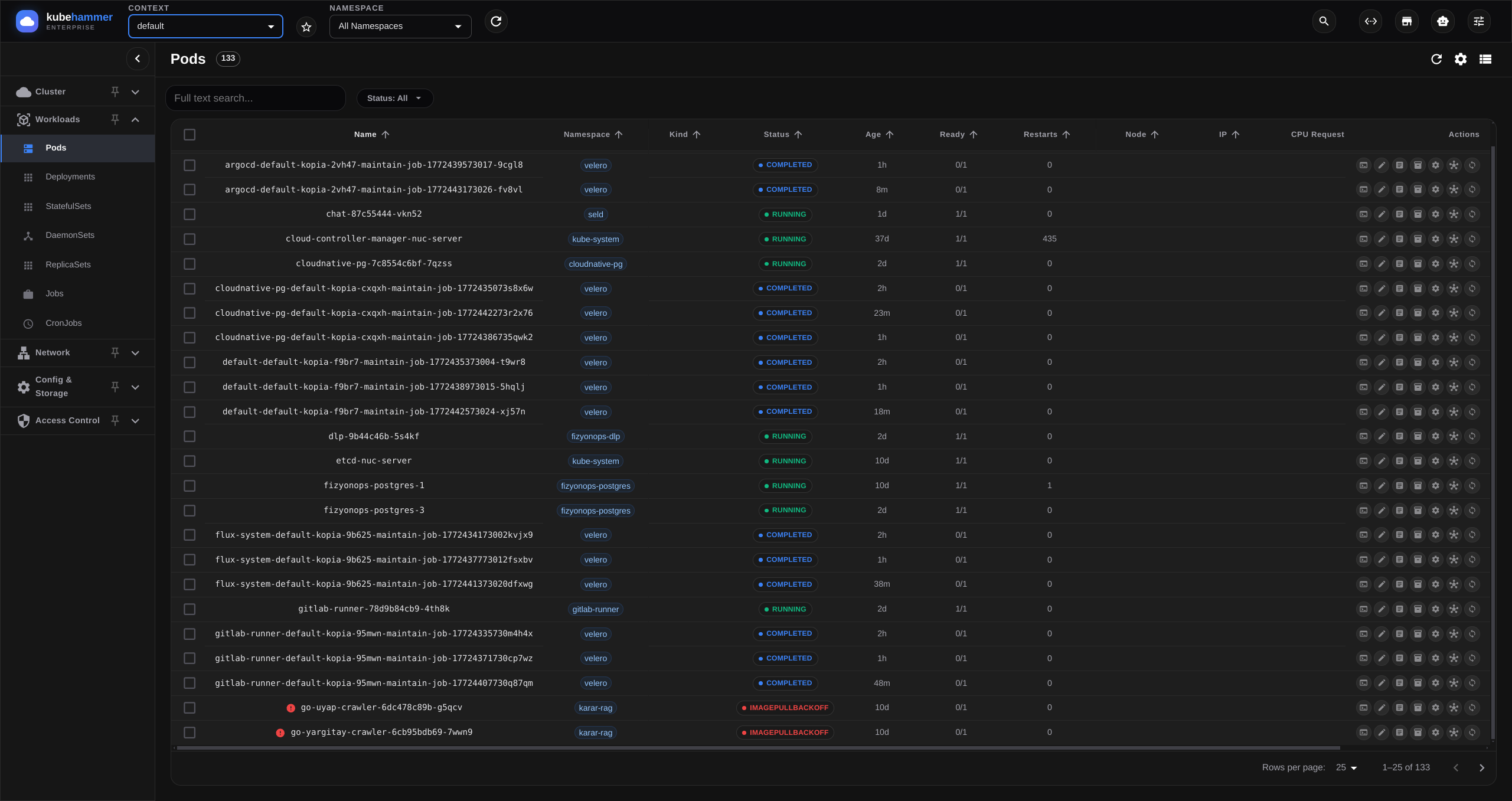Edit the cloud-controller-manager-nuc-server pod
Image resolution: width=1512 pixels, height=801 pixels.
point(1382,239)
